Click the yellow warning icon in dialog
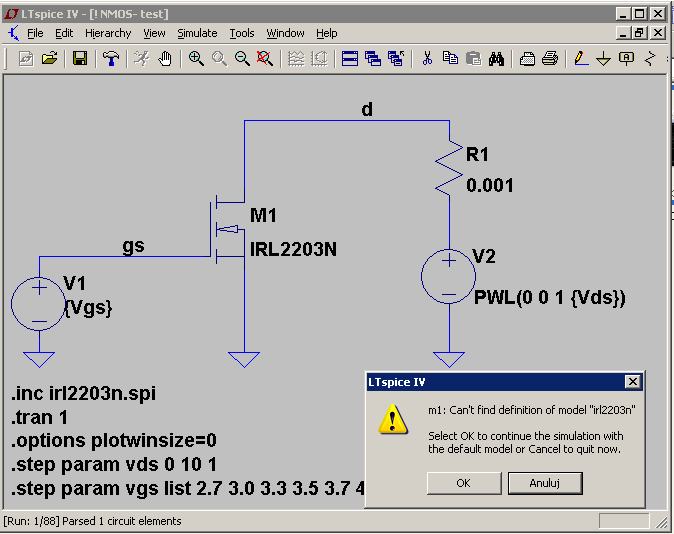Viewport: 674px width, 534px height. [x=393, y=419]
